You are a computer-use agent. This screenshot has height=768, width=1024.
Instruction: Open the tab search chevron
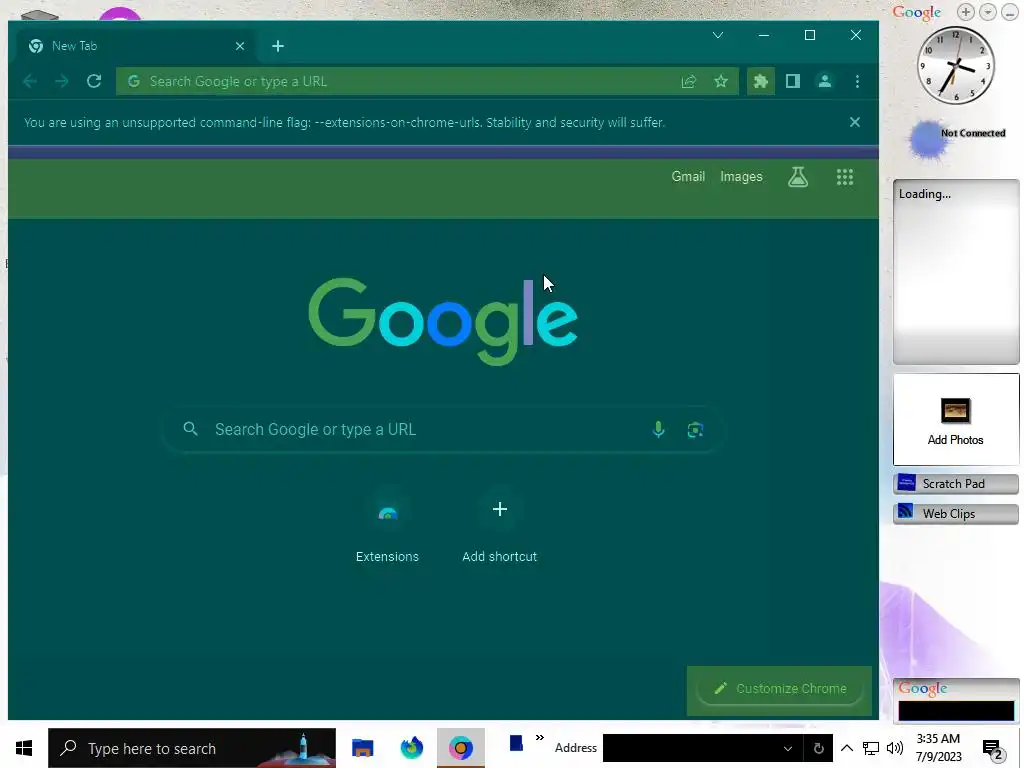pyautogui.click(x=718, y=35)
